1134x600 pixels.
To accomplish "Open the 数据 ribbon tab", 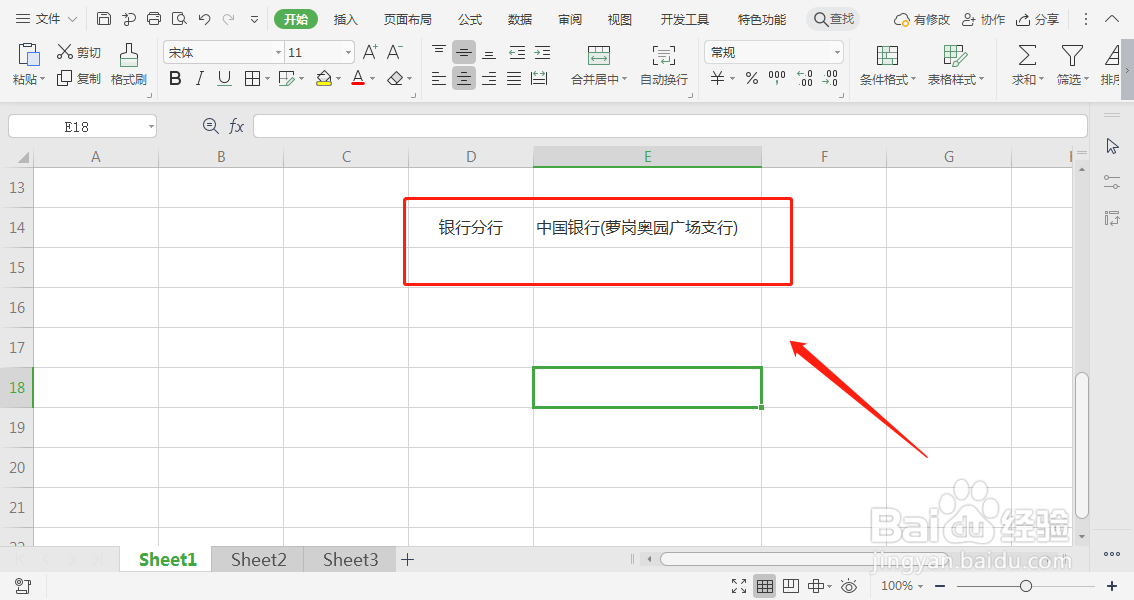I will click(519, 20).
